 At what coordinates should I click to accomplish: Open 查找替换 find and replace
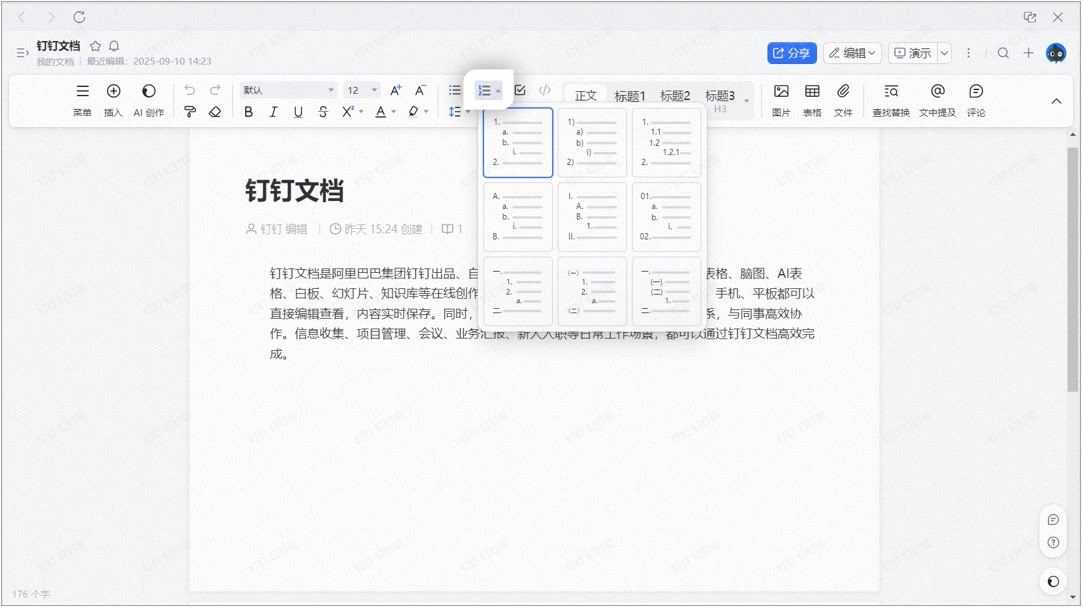tap(891, 100)
